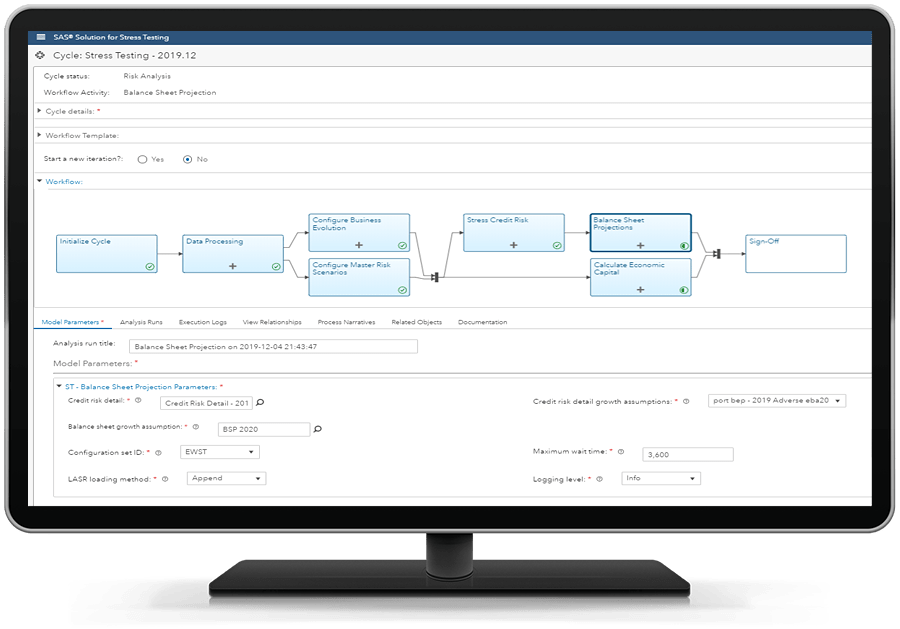Select the Initialize Cycle workflow node
The image size is (900, 629).
(107, 254)
